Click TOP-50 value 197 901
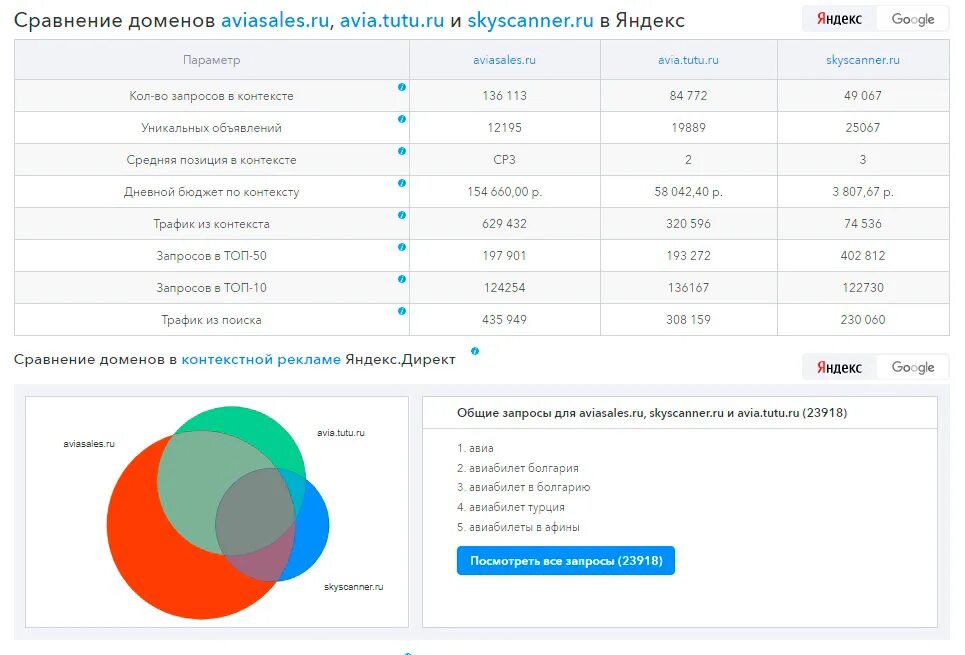Image resolution: width=965 pixels, height=655 pixels. pos(504,256)
